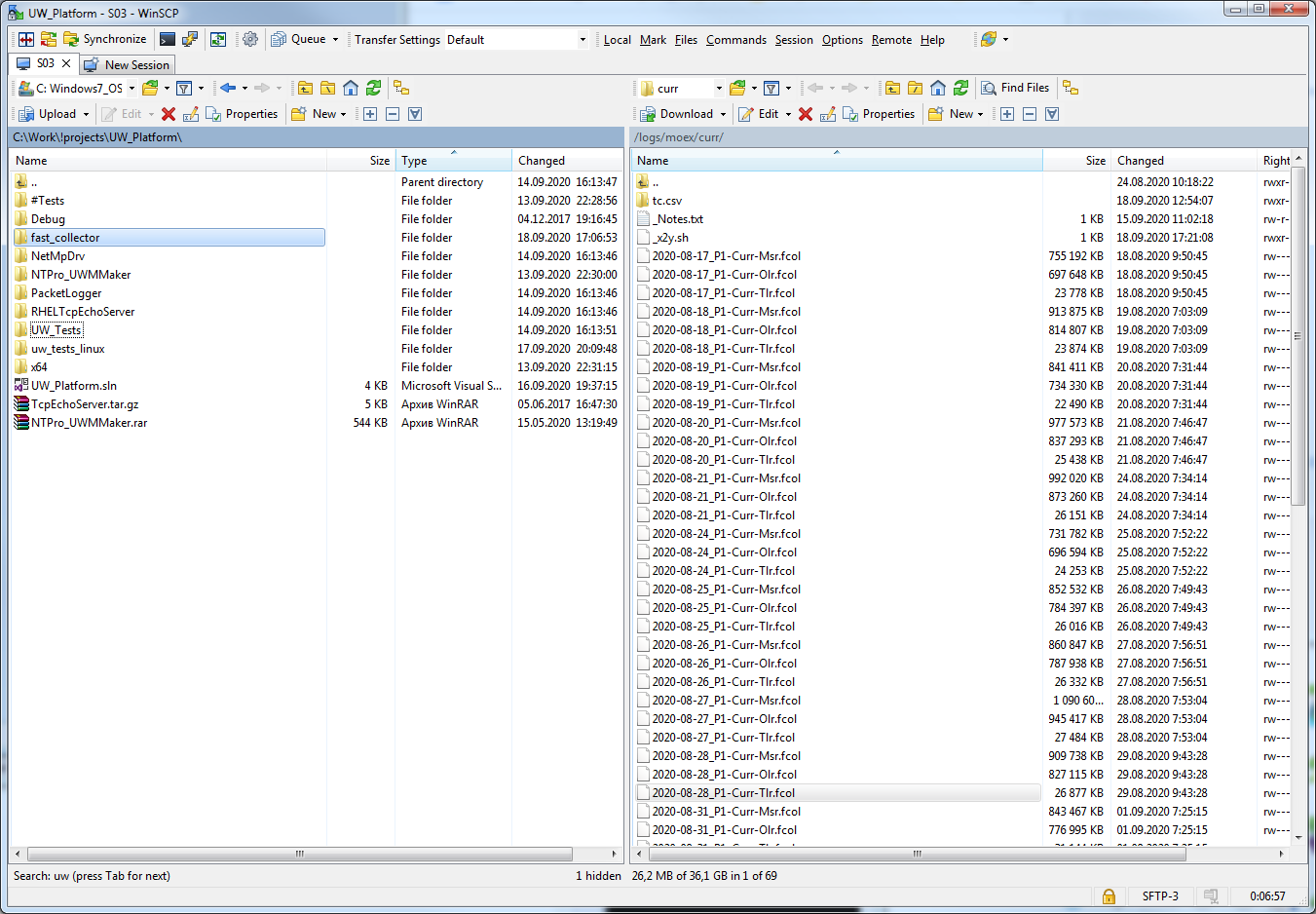Click the red delete icon in remote toolbar
The image size is (1316, 914).
point(806,114)
